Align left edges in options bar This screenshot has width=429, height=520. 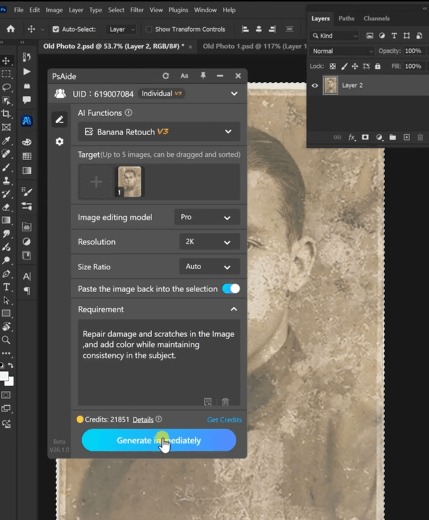245,29
